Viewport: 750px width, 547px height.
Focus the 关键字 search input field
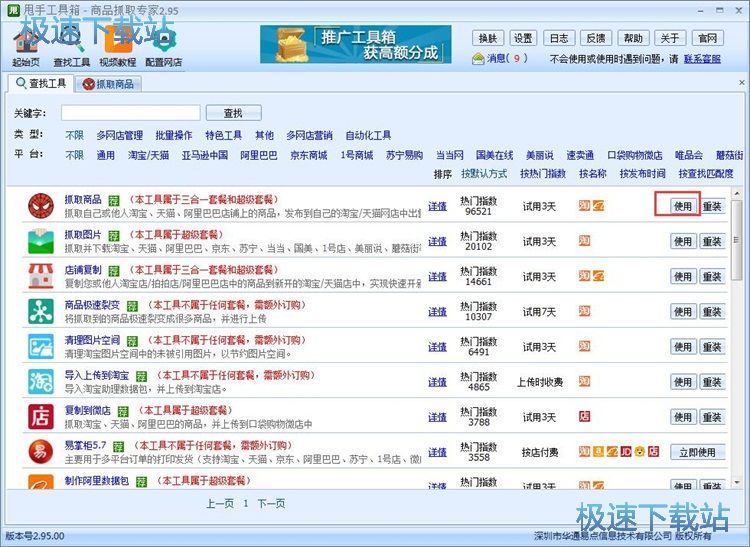point(131,113)
